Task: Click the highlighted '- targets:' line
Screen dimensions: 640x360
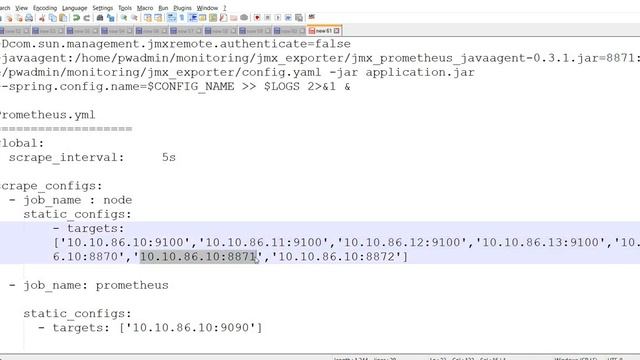Action: click(x=89, y=228)
